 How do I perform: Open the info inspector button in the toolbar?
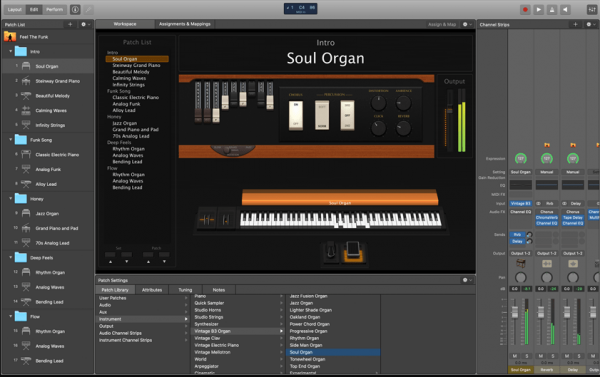click(x=75, y=10)
